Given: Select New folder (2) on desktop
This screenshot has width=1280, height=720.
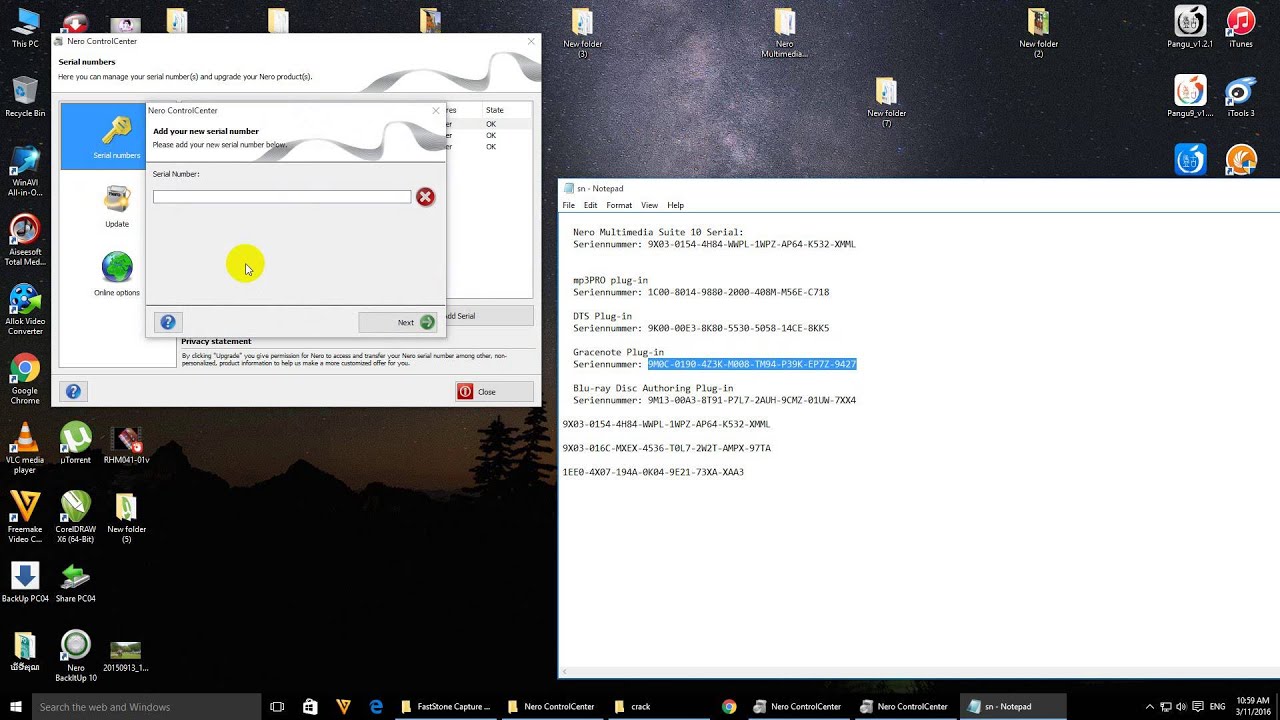Looking at the screenshot, I should 1039,33.
